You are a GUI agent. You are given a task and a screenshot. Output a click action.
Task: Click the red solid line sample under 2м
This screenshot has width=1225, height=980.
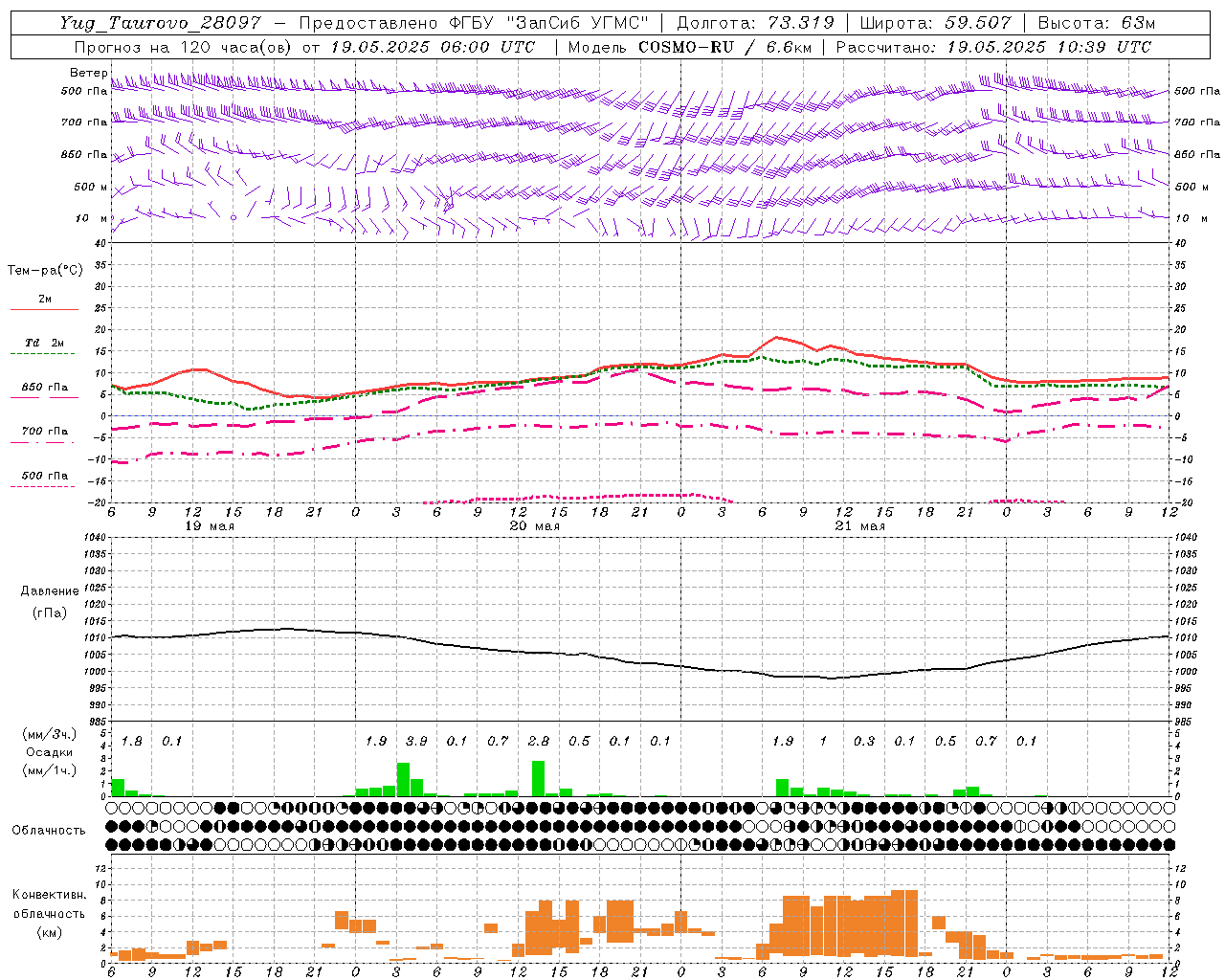pos(44,309)
